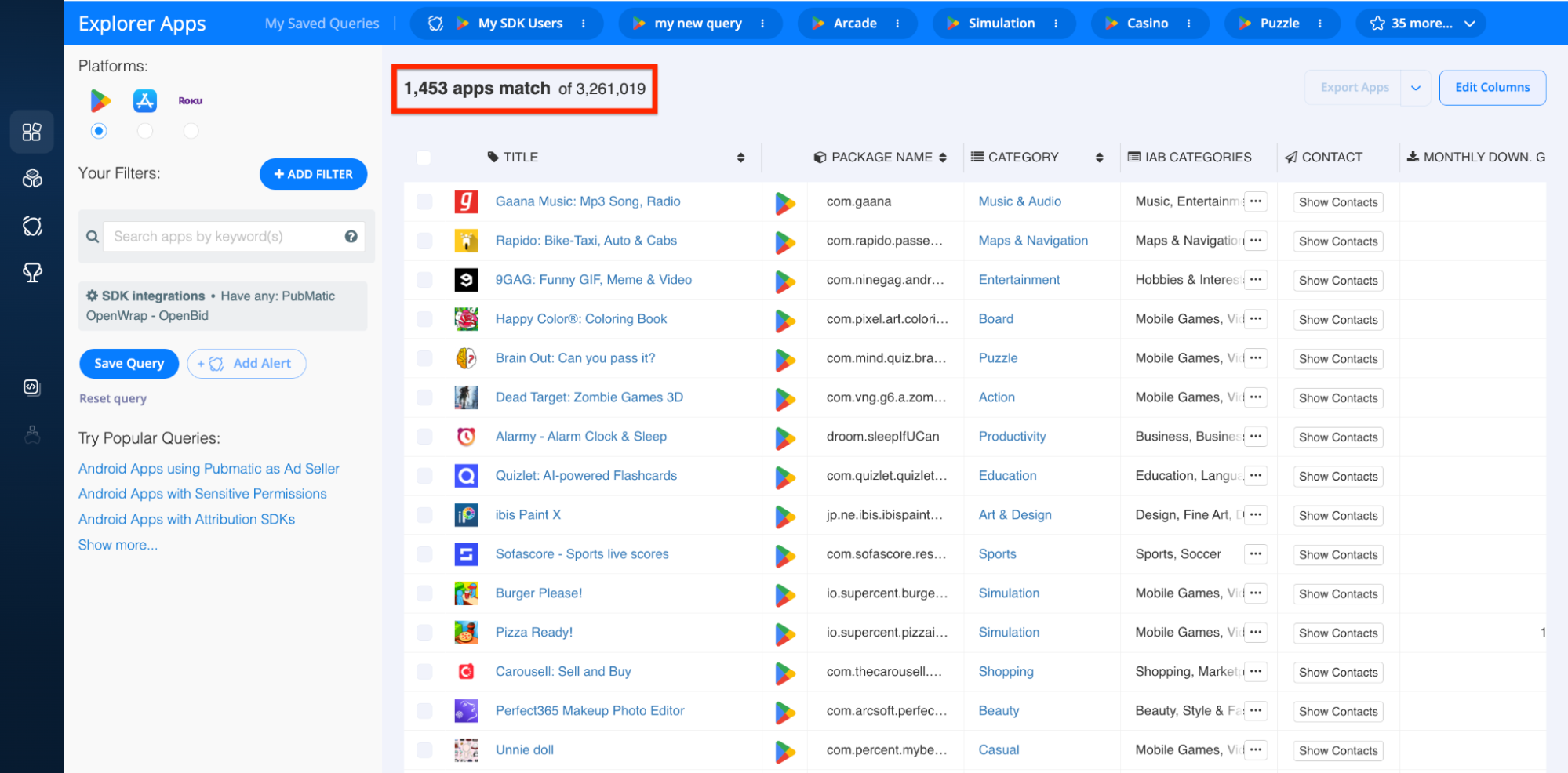This screenshot has height=773, width=1568.
Task: Open Android Apps with Sensitive Permissions query
Action: point(202,494)
